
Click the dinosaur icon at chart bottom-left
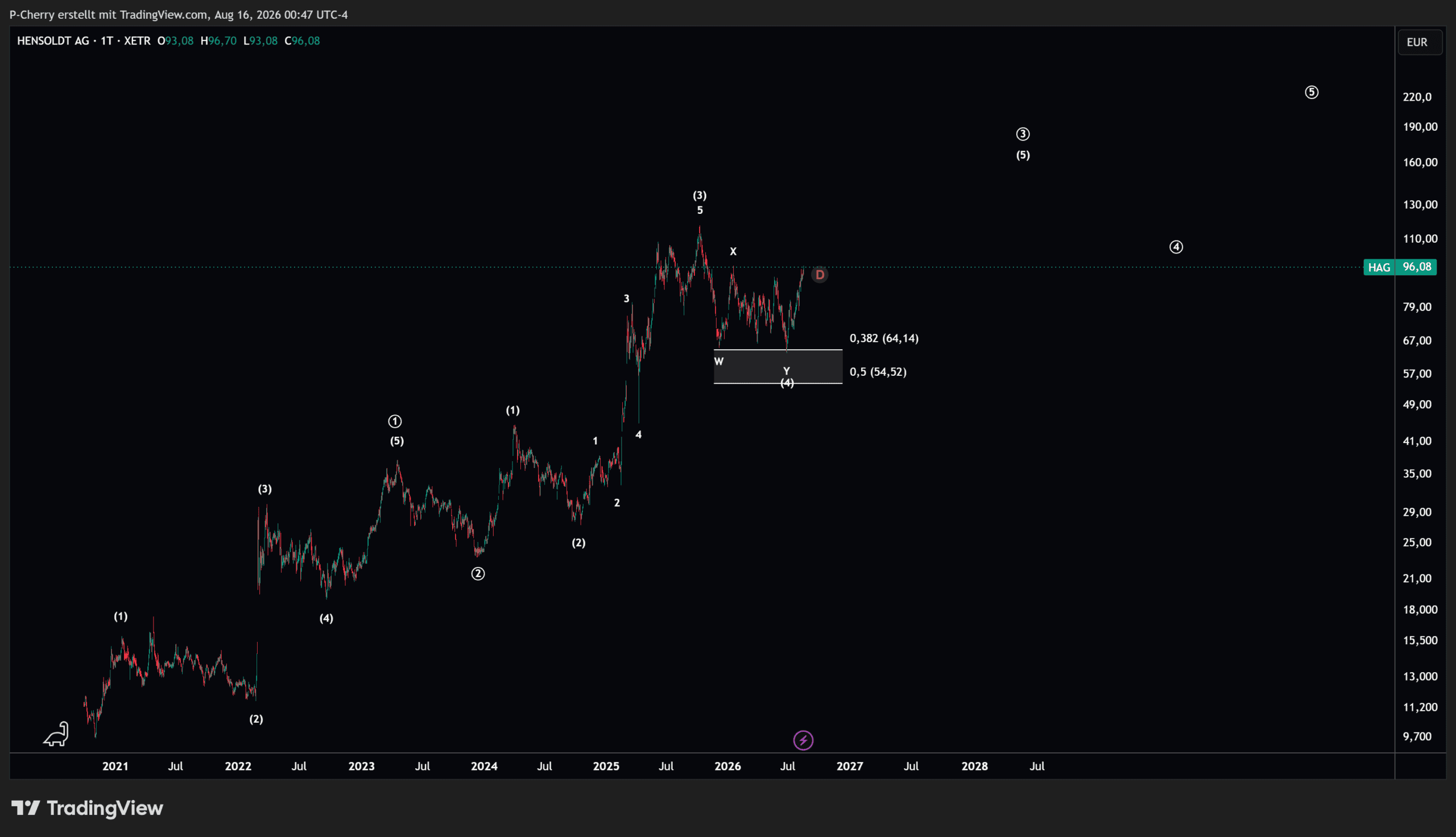point(56,734)
